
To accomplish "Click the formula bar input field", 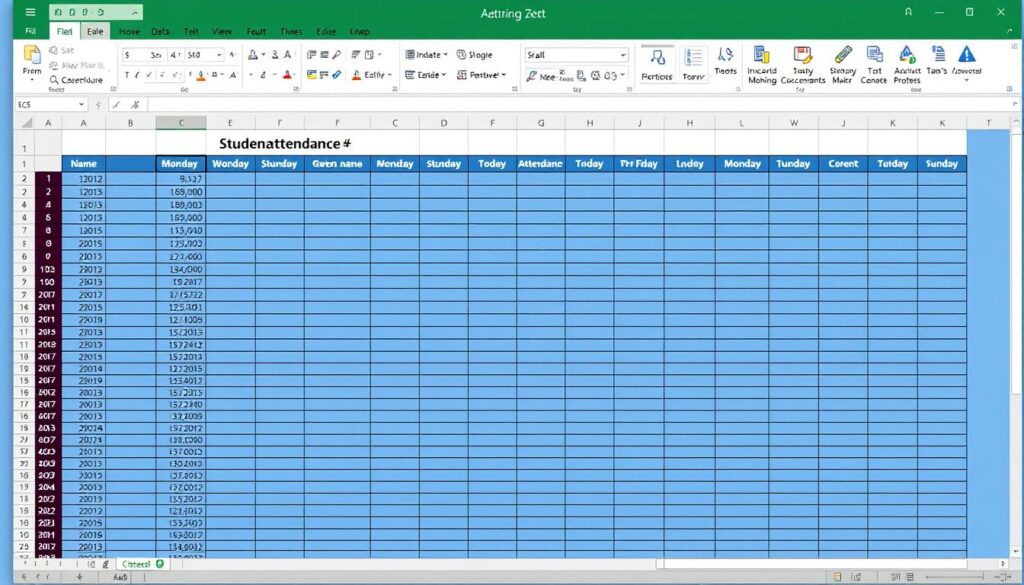I will pyautogui.click(x=581, y=104).
